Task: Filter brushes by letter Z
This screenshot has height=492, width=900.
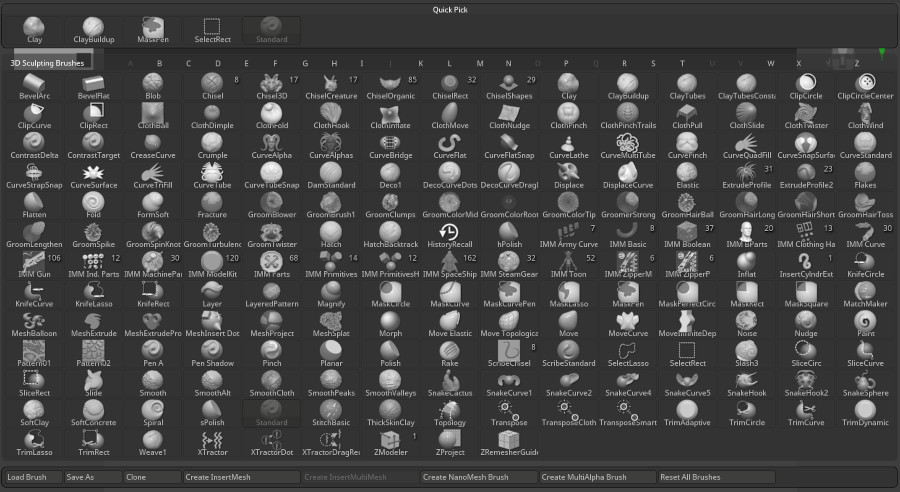Action: tap(857, 63)
